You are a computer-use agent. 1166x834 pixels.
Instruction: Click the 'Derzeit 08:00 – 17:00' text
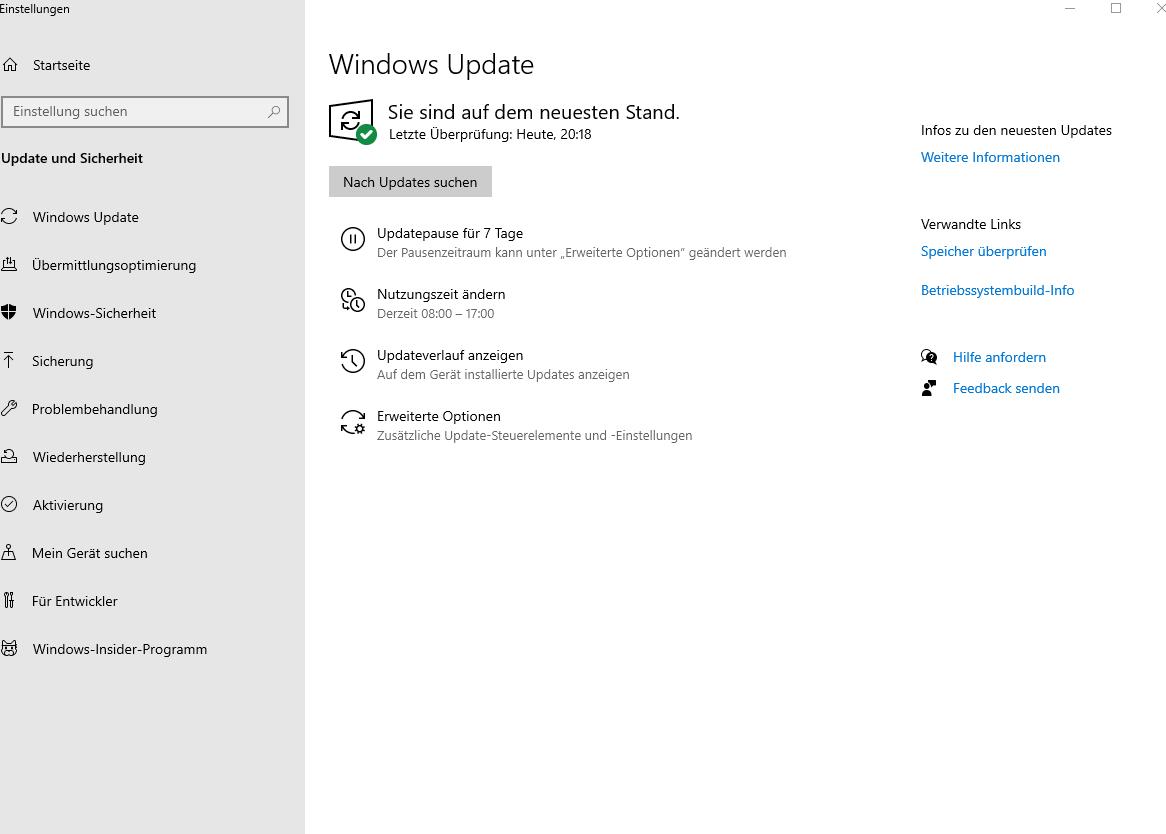tap(435, 314)
